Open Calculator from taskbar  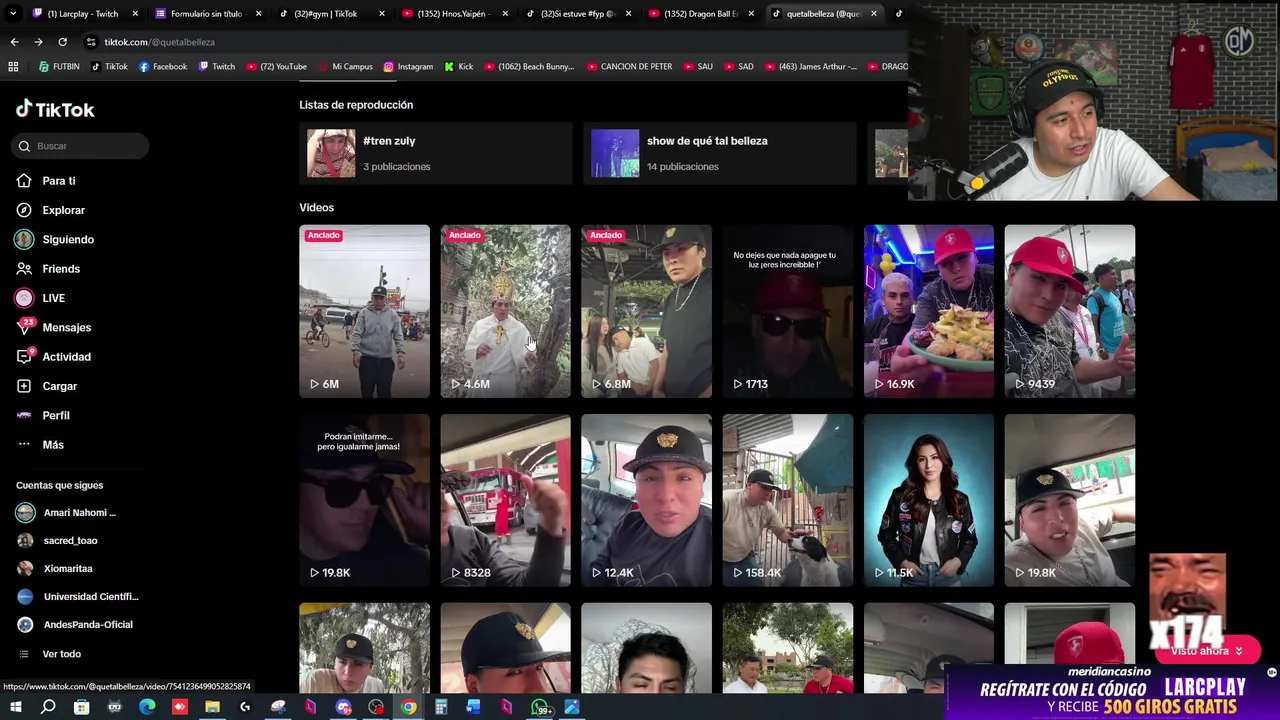coord(441,707)
